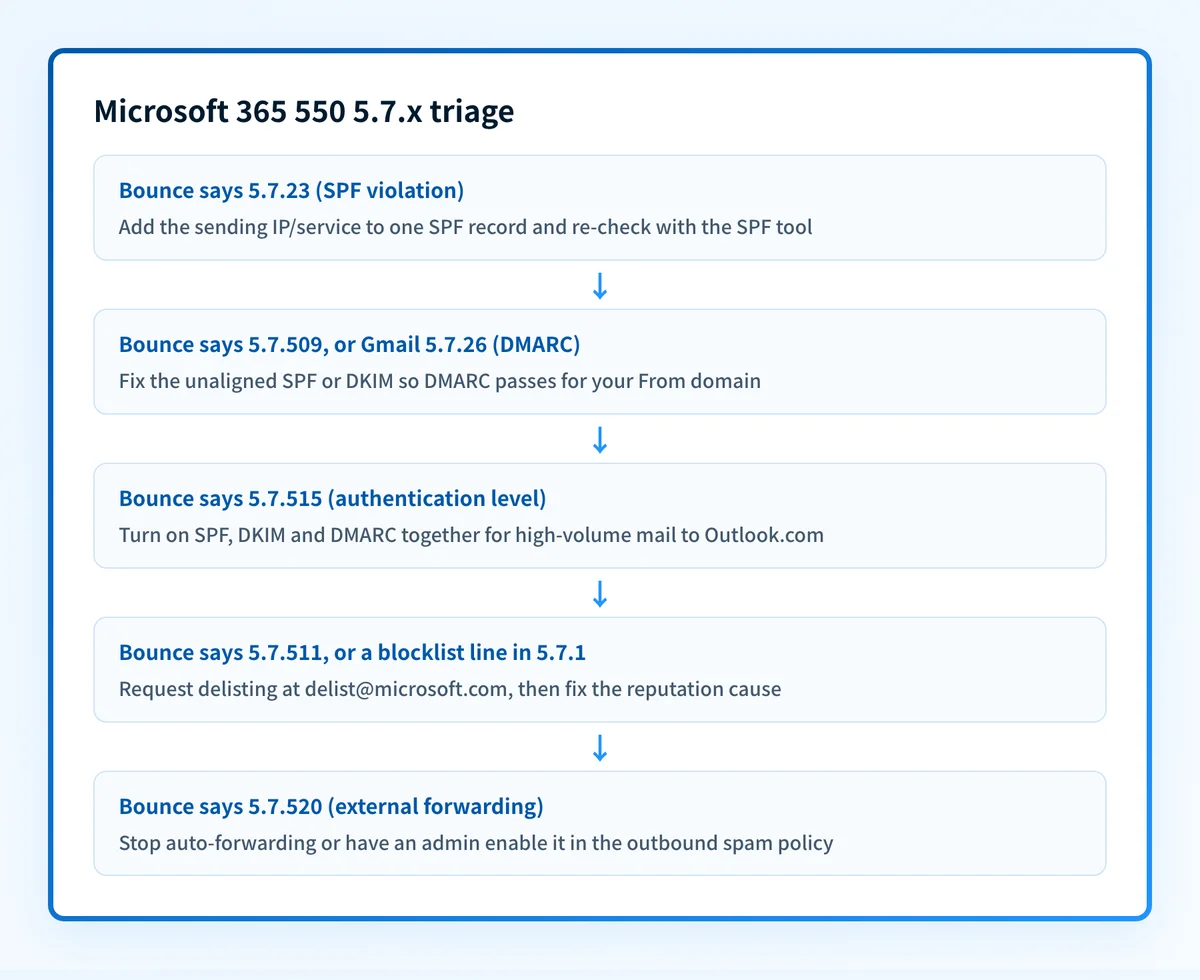The height and width of the screenshot is (980, 1200).
Task: Click heading 'Bounce says 5.7.515 (authentication level)'
Action: [x=332, y=498]
